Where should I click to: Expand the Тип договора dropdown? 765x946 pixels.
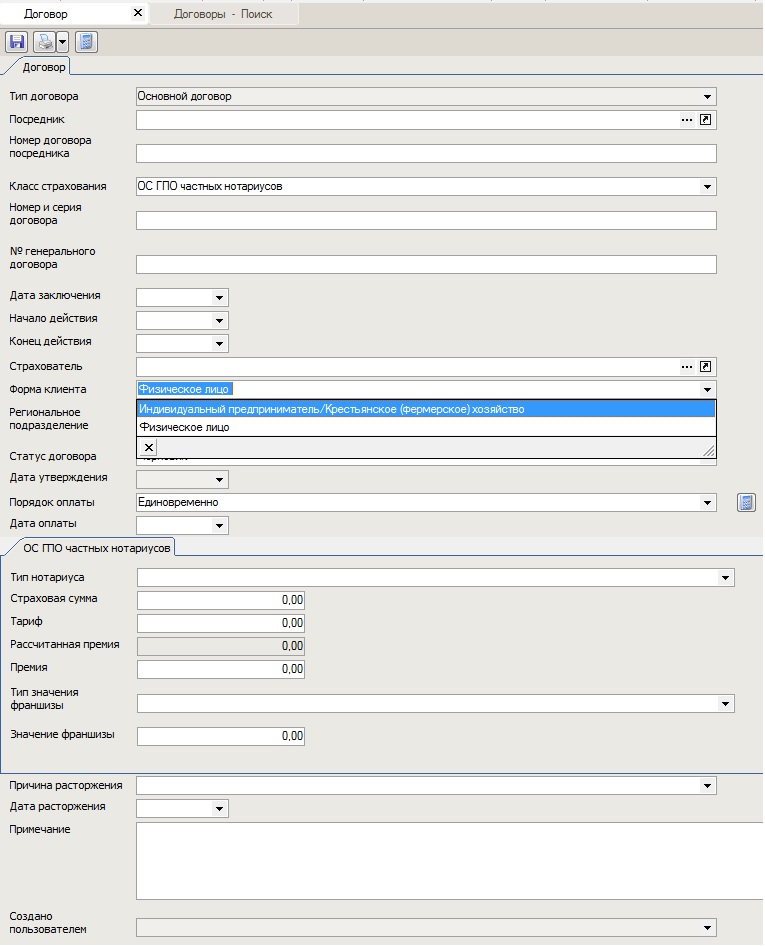click(x=708, y=97)
